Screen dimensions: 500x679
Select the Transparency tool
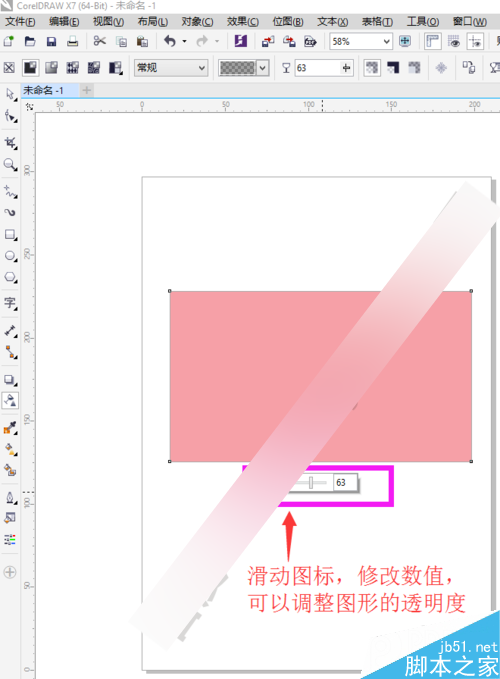point(10,401)
